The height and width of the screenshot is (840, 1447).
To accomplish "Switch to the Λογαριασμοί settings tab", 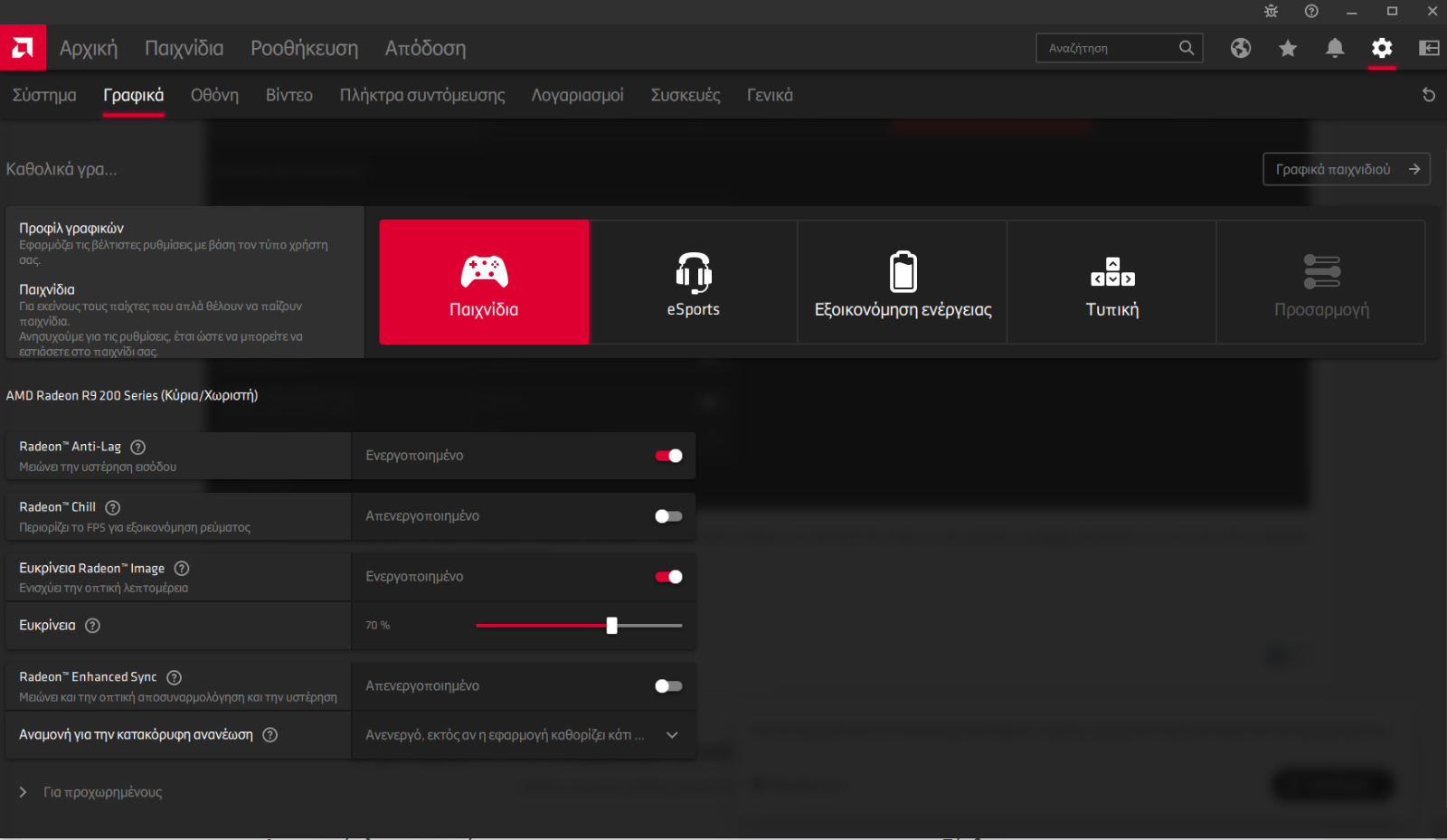I will tap(577, 95).
